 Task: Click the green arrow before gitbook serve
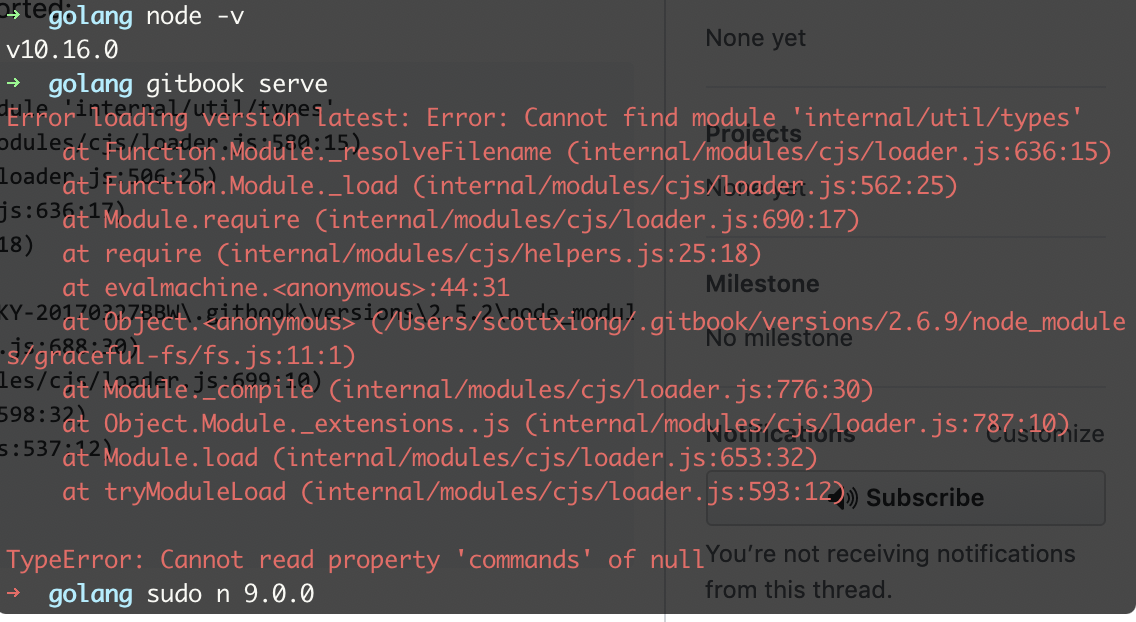[x=12, y=83]
